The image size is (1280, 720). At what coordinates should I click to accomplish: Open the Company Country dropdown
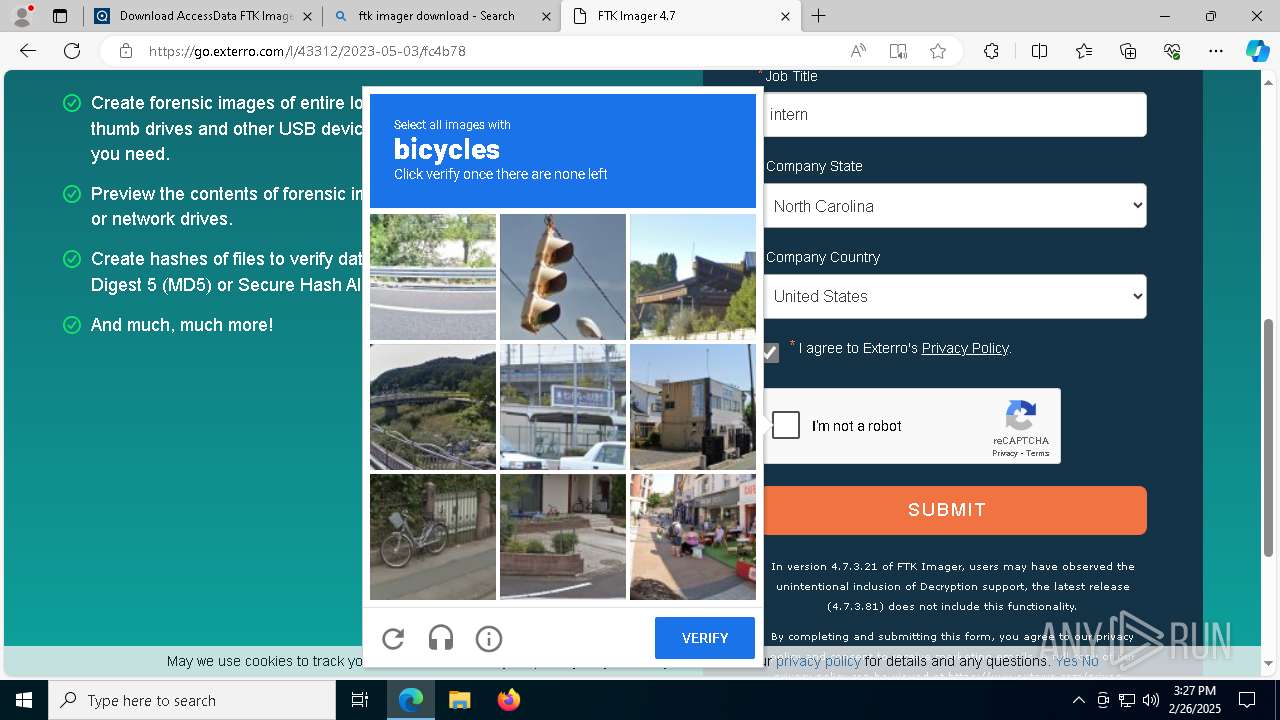coord(955,296)
